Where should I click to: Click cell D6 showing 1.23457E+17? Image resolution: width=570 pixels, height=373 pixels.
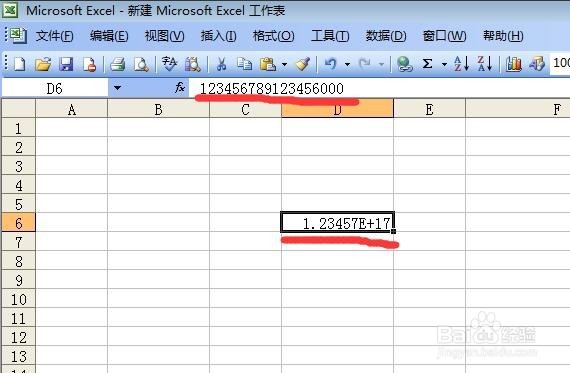[337, 222]
